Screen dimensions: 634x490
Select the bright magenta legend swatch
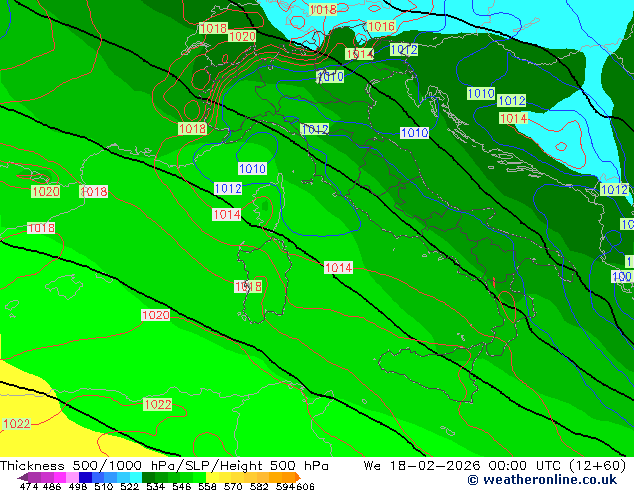coord(60,477)
